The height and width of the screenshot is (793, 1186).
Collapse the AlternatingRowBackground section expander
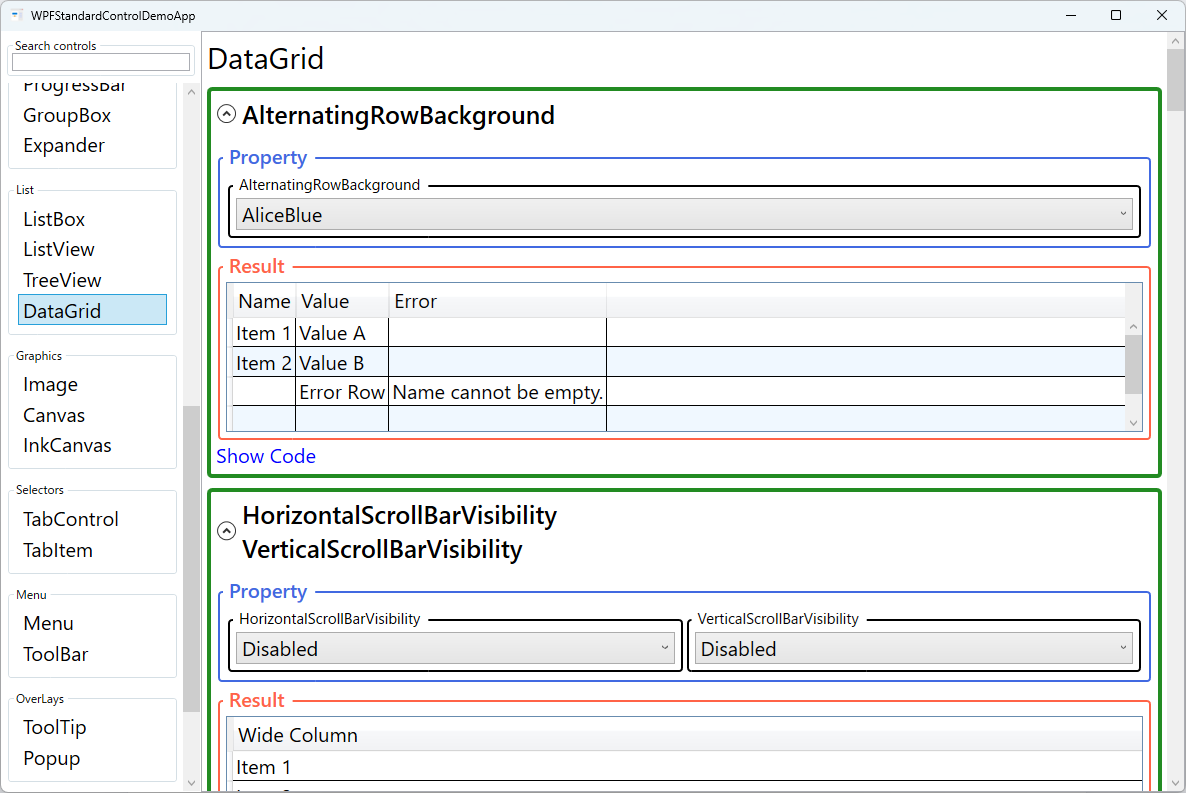[x=226, y=114]
